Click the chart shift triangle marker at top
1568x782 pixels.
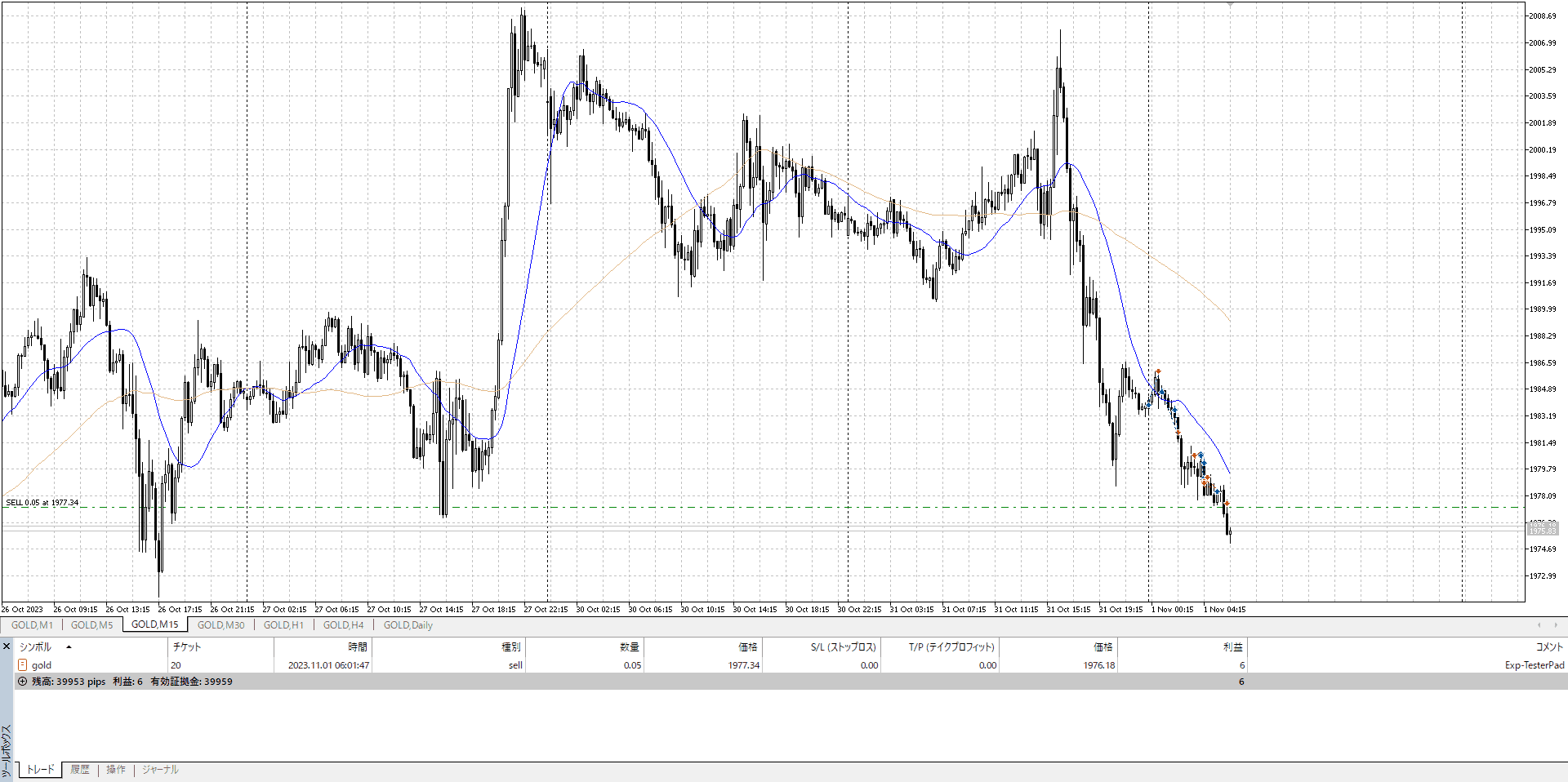[1230, 5]
